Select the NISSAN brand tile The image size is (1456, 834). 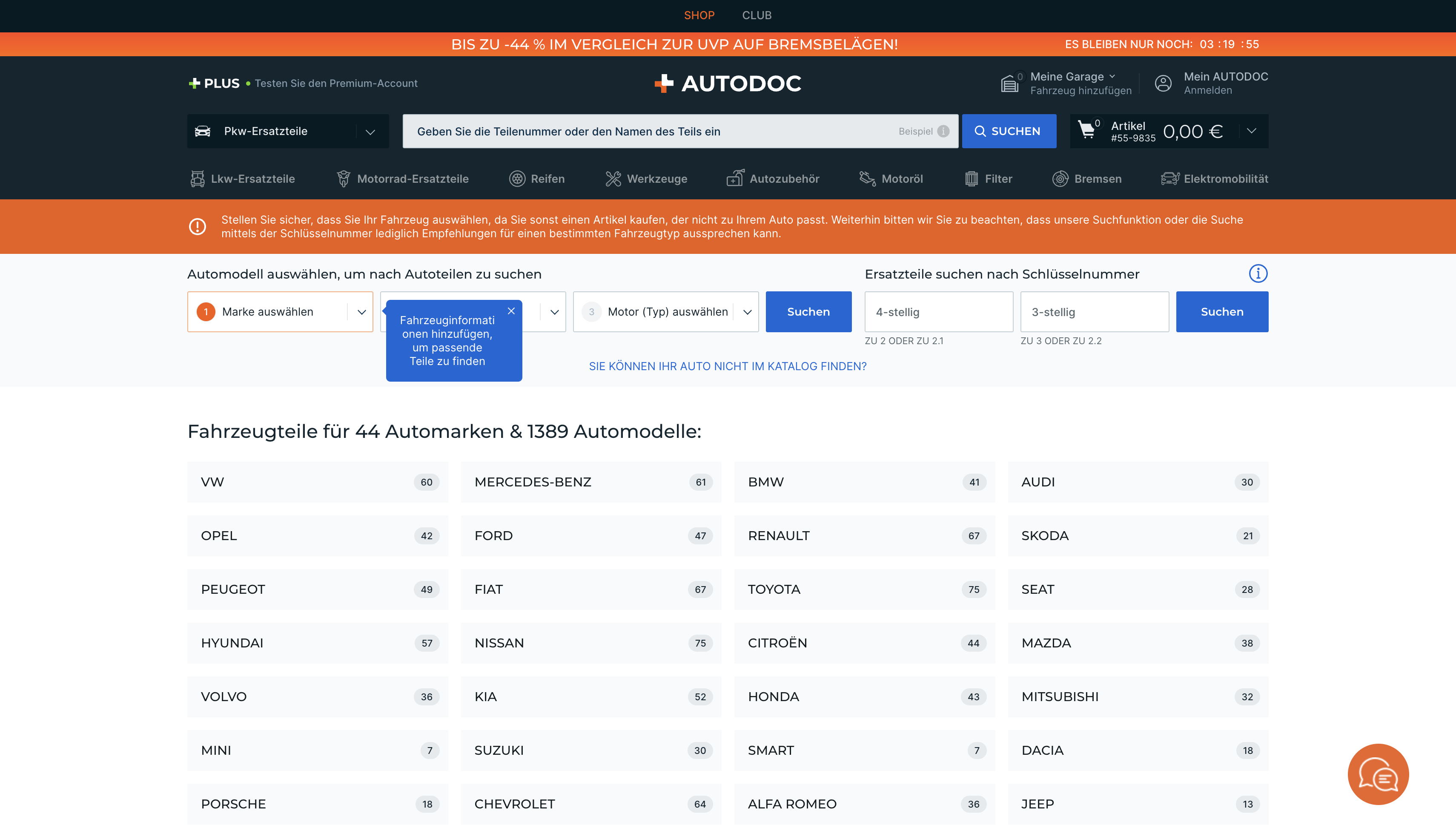pos(591,643)
